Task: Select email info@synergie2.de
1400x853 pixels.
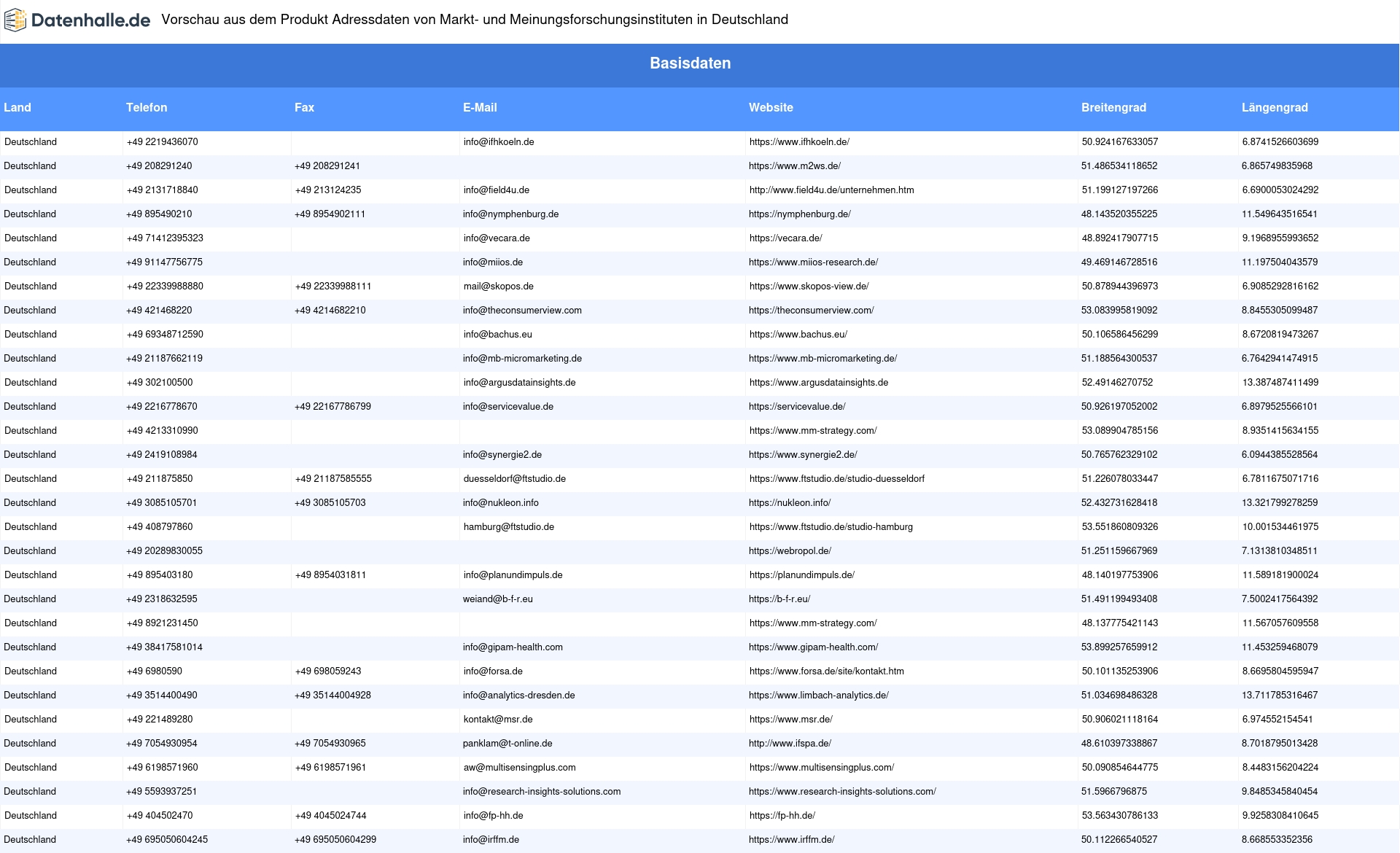Action: 502,455
